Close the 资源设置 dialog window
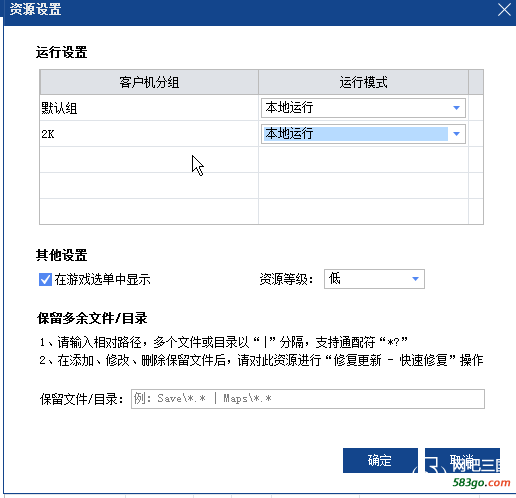This screenshot has width=516, height=498. click(x=504, y=10)
